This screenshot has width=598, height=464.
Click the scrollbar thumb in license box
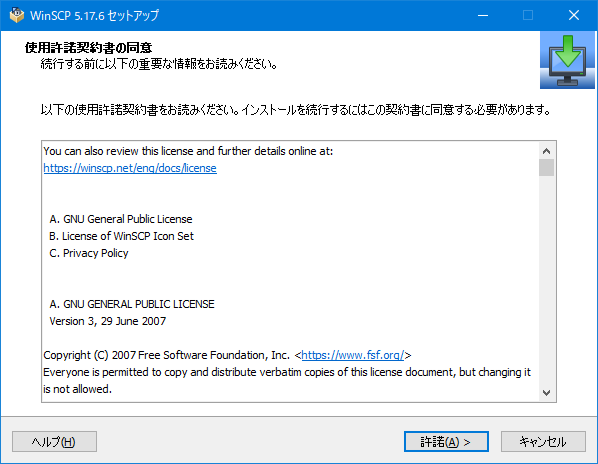(546, 168)
